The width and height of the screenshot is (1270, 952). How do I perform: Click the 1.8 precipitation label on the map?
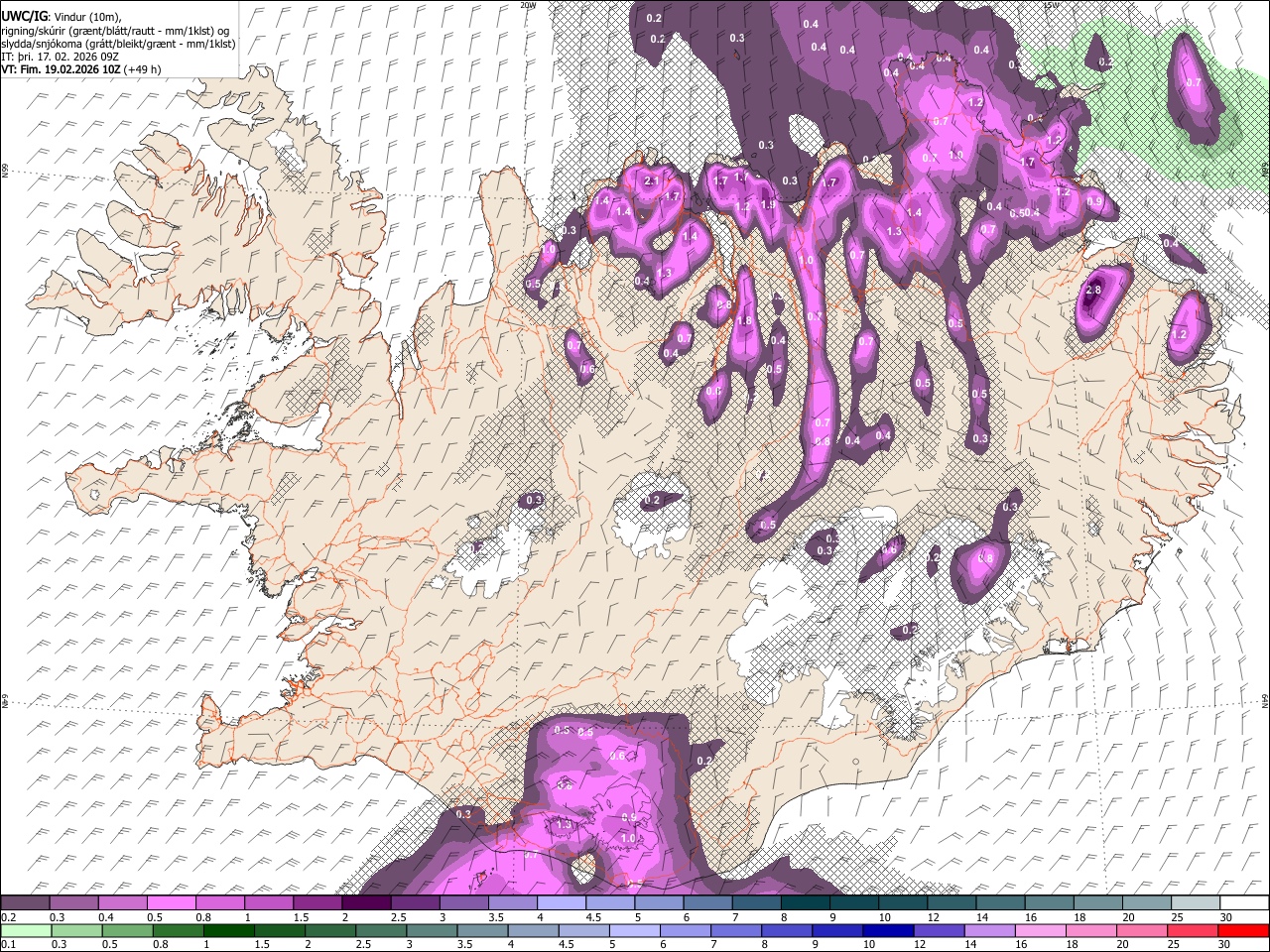coord(745,321)
